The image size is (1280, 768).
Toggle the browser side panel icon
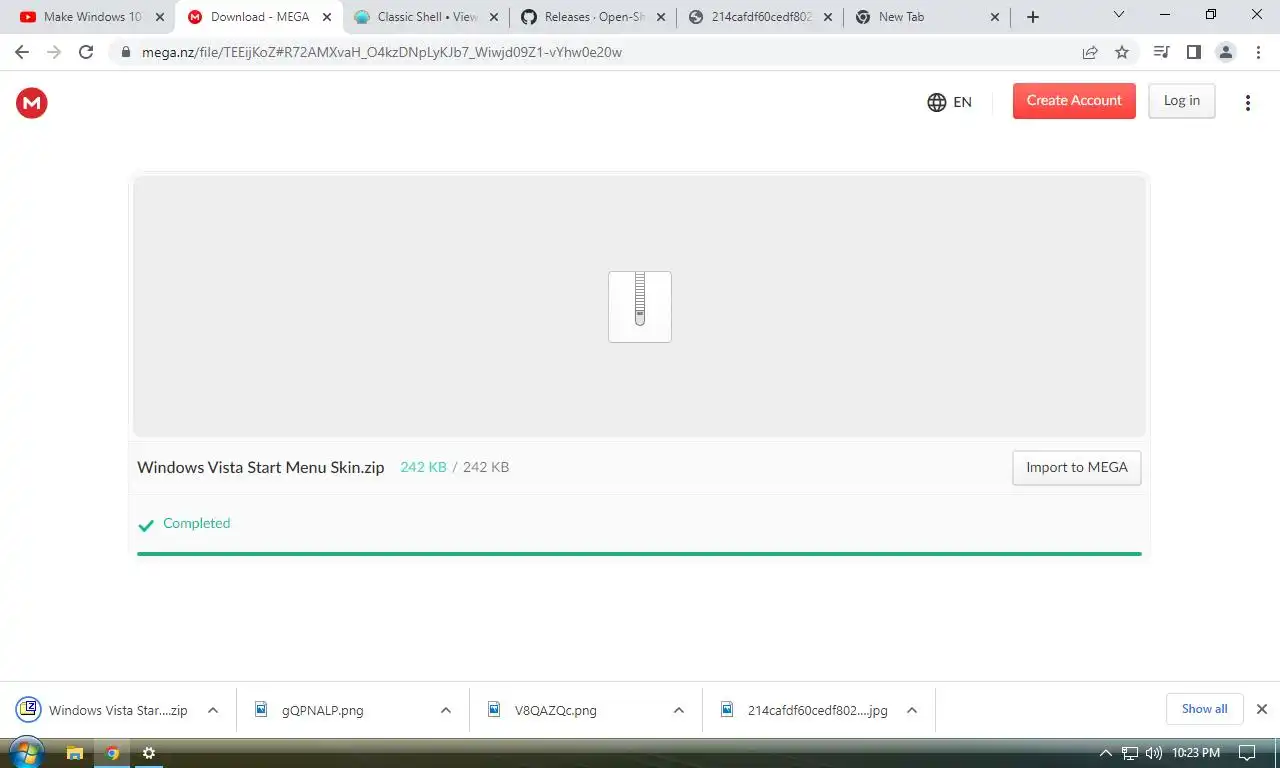(x=1193, y=52)
